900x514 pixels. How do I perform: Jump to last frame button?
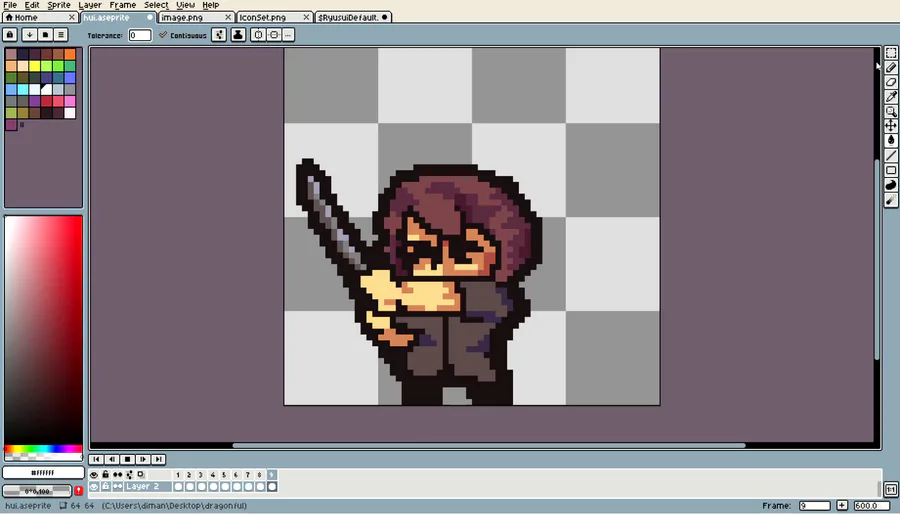click(x=158, y=460)
